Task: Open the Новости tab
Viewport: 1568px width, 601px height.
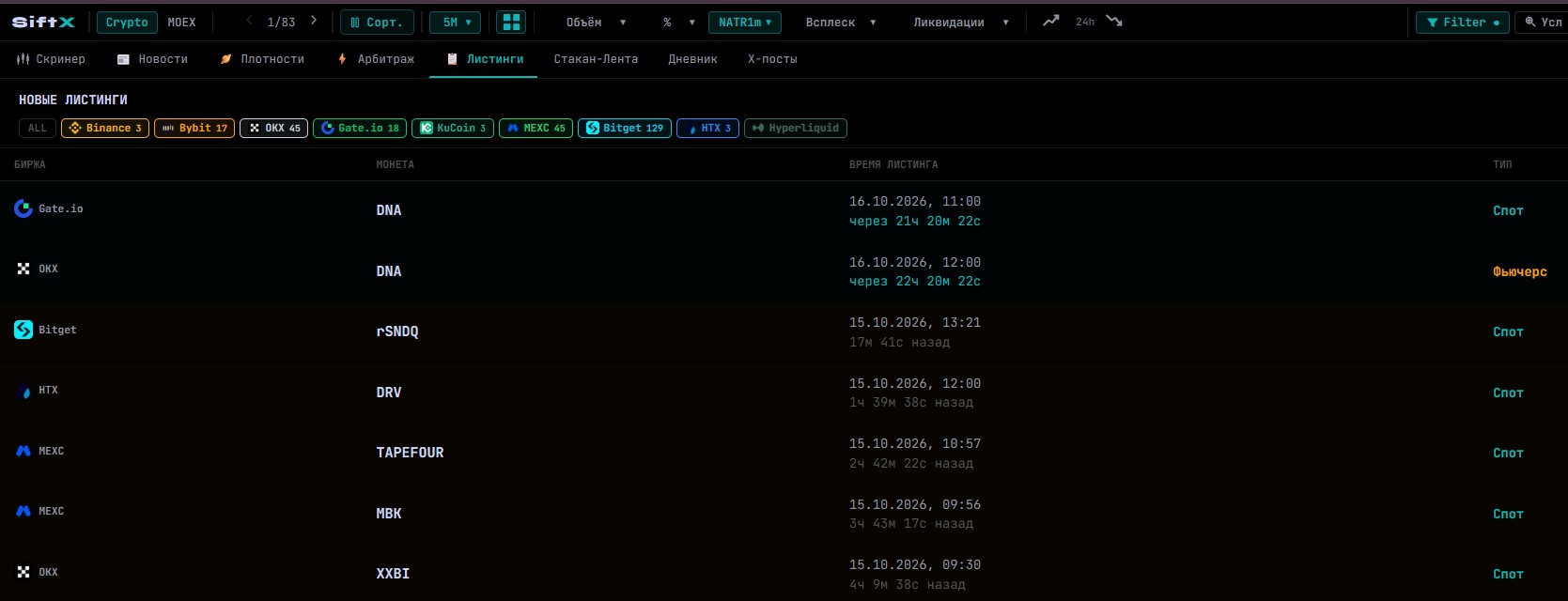Action: coord(152,59)
